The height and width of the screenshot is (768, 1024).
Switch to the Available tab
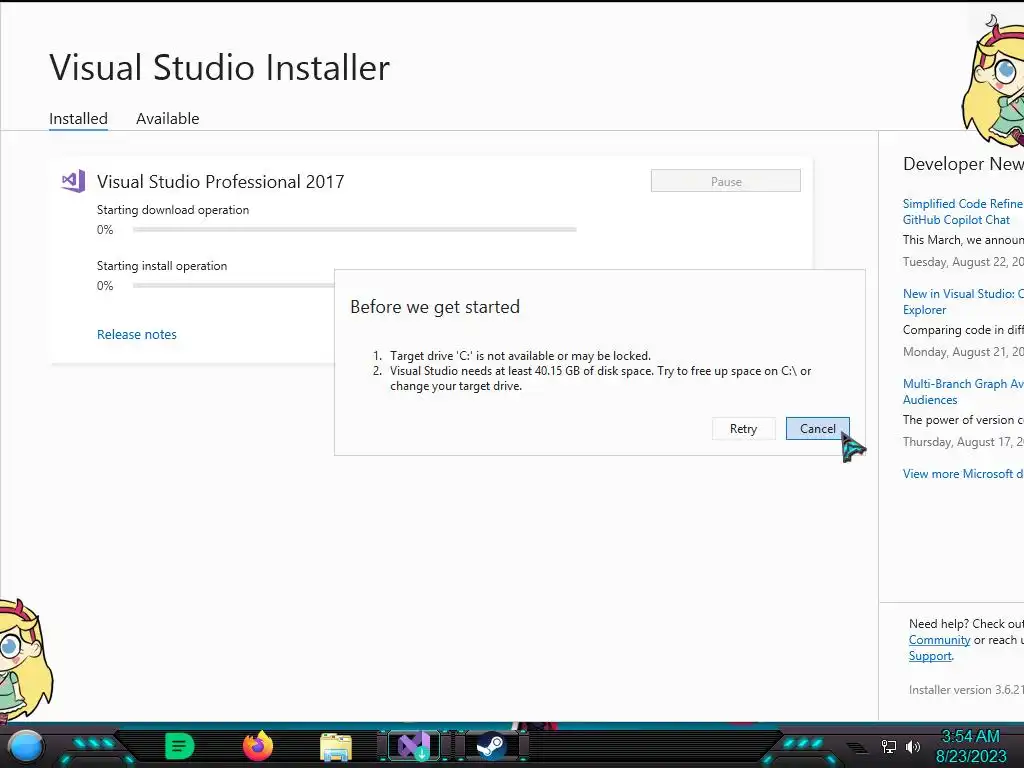pyautogui.click(x=167, y=118)
